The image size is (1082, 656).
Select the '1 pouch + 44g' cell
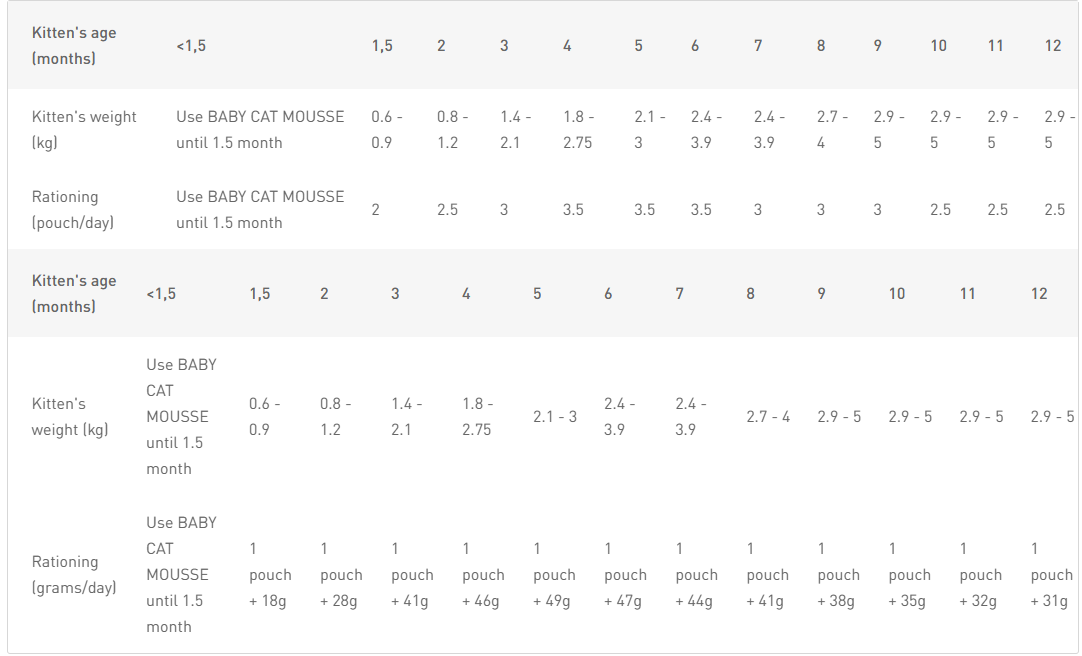[x=696, y=574]
